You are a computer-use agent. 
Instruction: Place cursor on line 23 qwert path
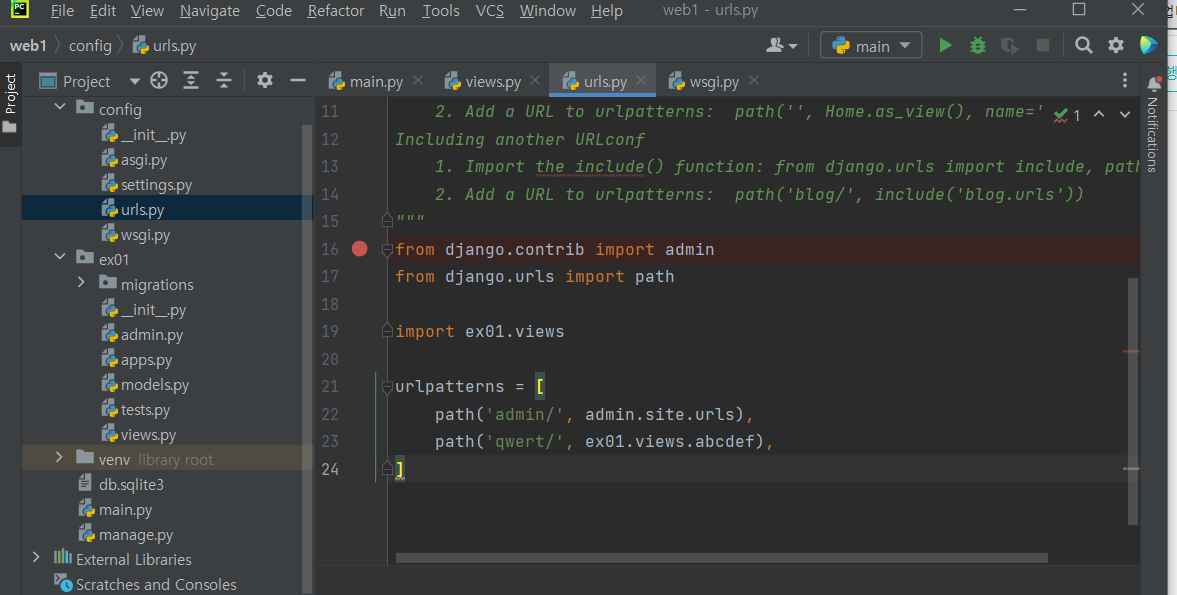coord(604,441)
